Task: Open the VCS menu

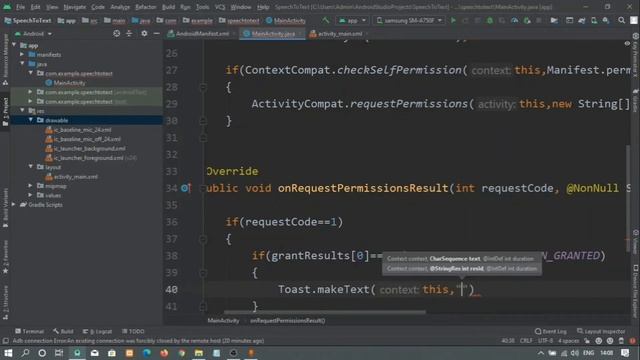Action: 220,7
